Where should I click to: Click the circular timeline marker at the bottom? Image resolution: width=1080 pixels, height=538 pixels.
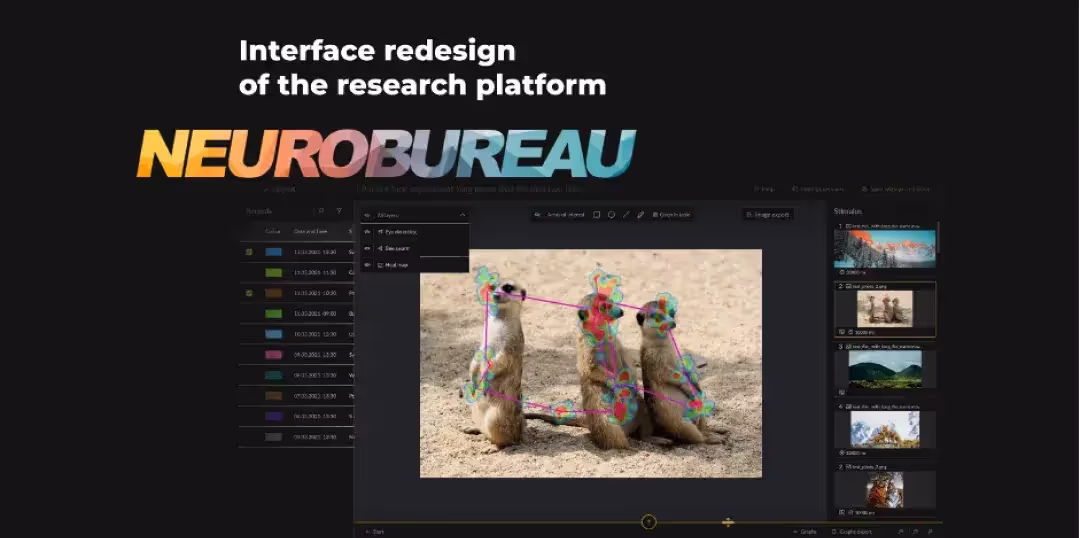[x=648, y=522]
